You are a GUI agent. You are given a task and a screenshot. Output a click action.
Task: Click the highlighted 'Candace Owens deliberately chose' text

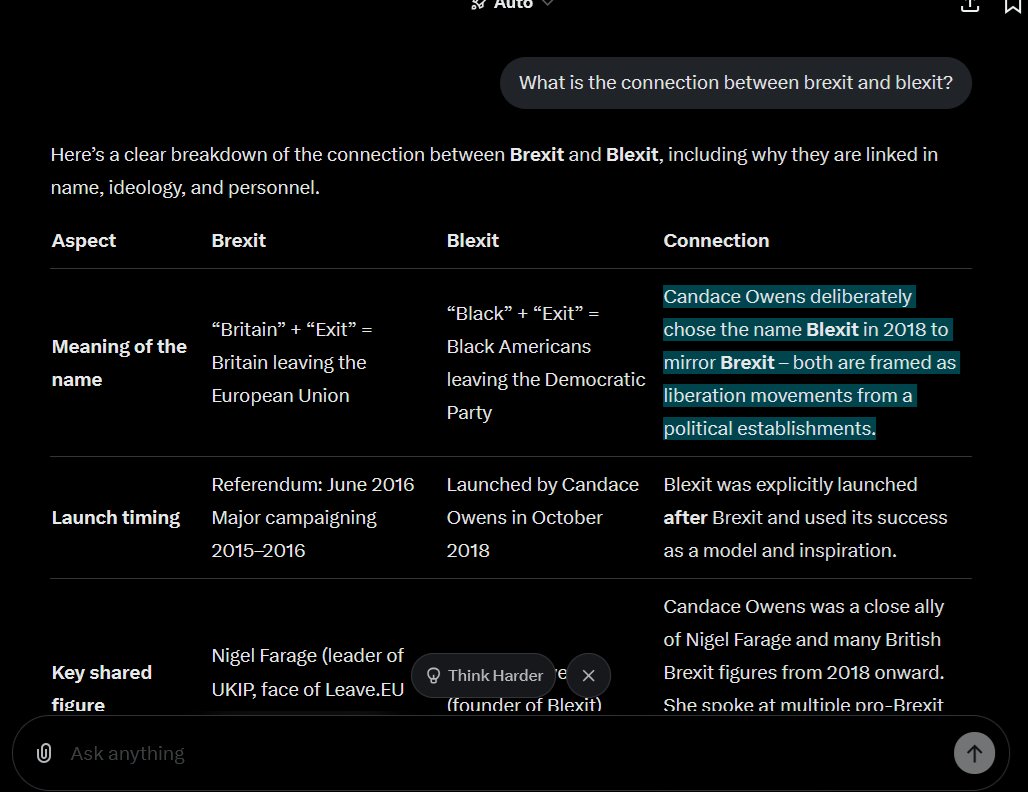click(811, 363)
